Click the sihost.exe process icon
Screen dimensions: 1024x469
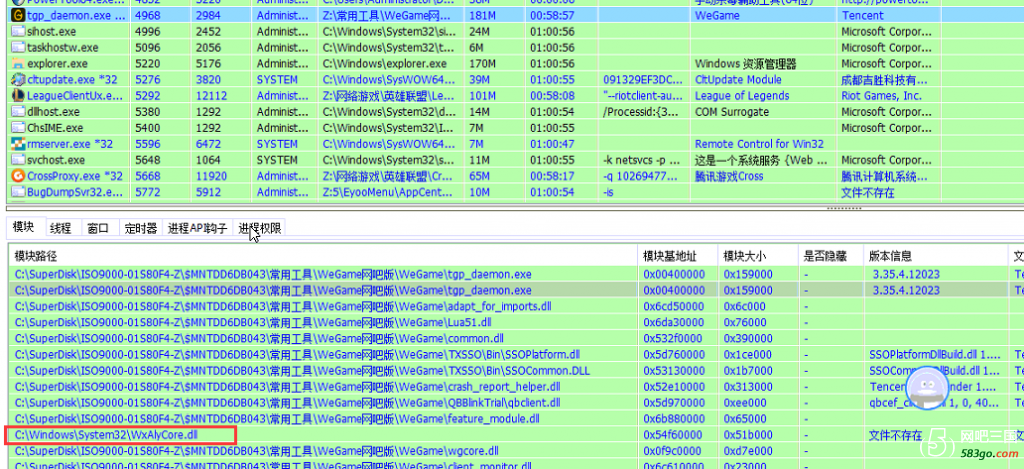(18, 31)
